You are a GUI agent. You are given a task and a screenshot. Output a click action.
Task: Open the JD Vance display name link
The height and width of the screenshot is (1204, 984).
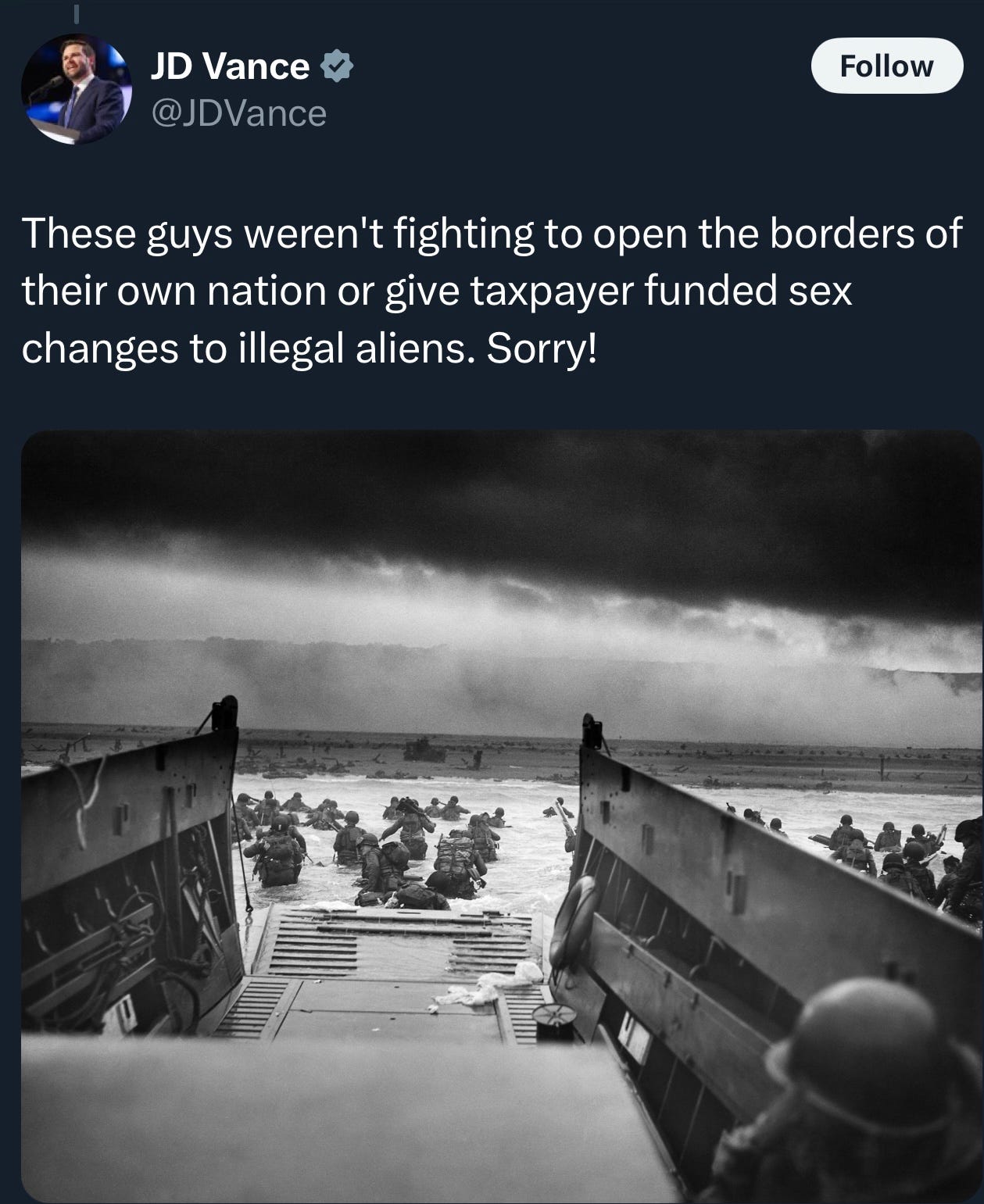(229, 66)
